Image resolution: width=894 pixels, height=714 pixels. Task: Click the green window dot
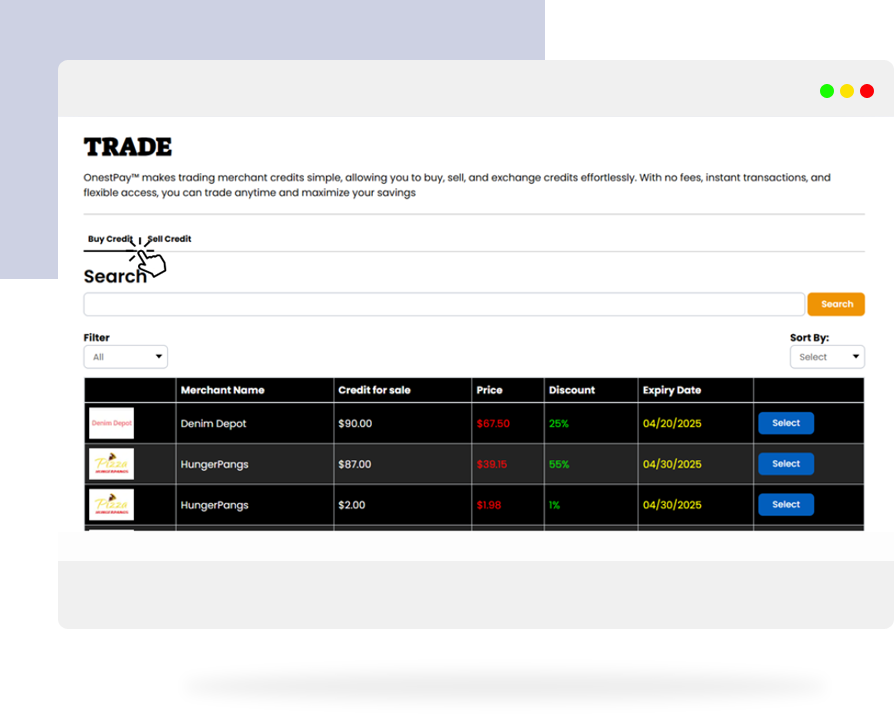pos(827,91)
